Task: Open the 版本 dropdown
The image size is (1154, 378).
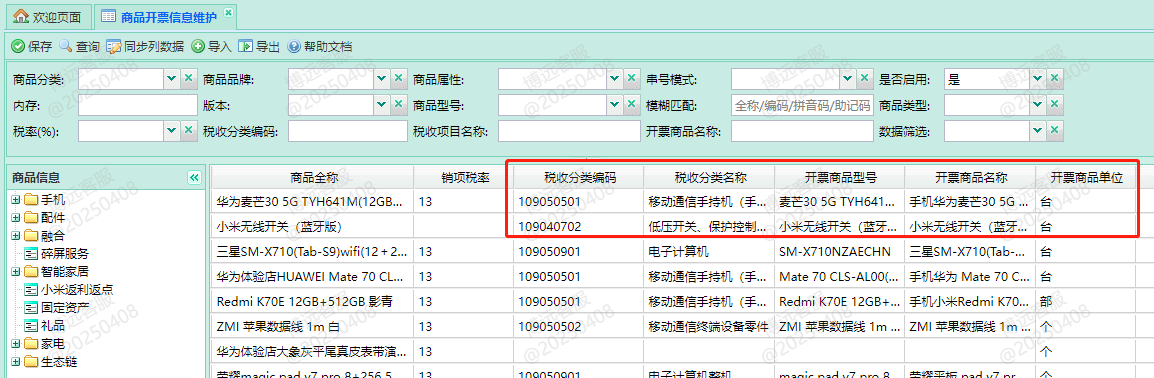Action: pos(381,105)
